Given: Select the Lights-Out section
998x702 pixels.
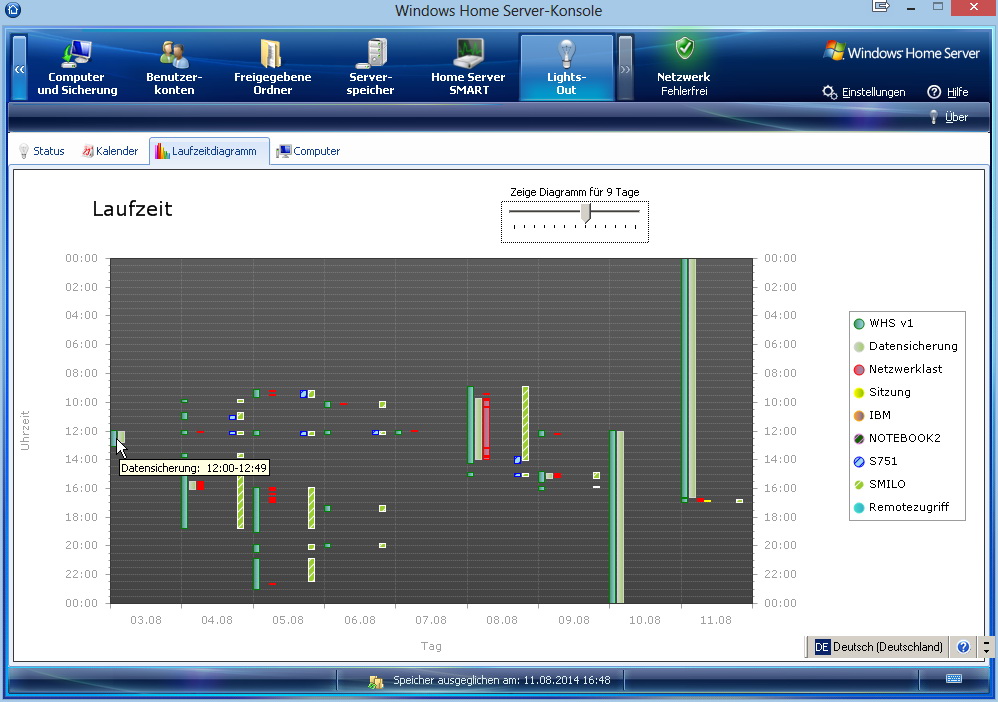Looking at the screenshot, I should pyautogui.click(x=566, y=67).
